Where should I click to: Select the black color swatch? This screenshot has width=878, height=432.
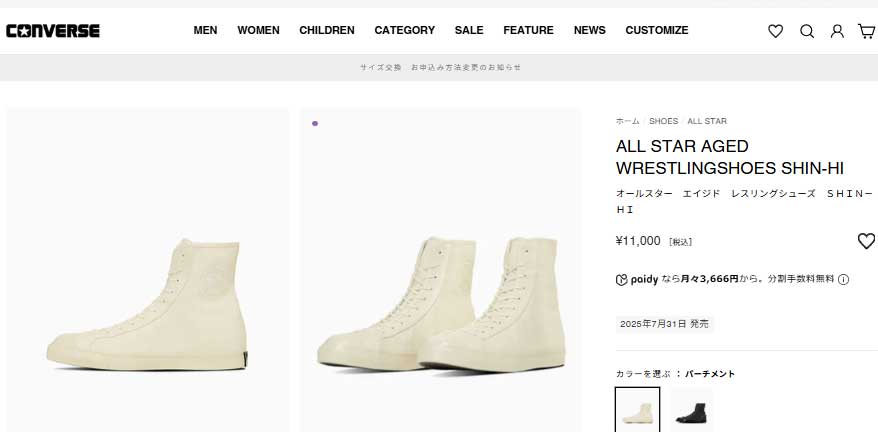tap(692, 409)
